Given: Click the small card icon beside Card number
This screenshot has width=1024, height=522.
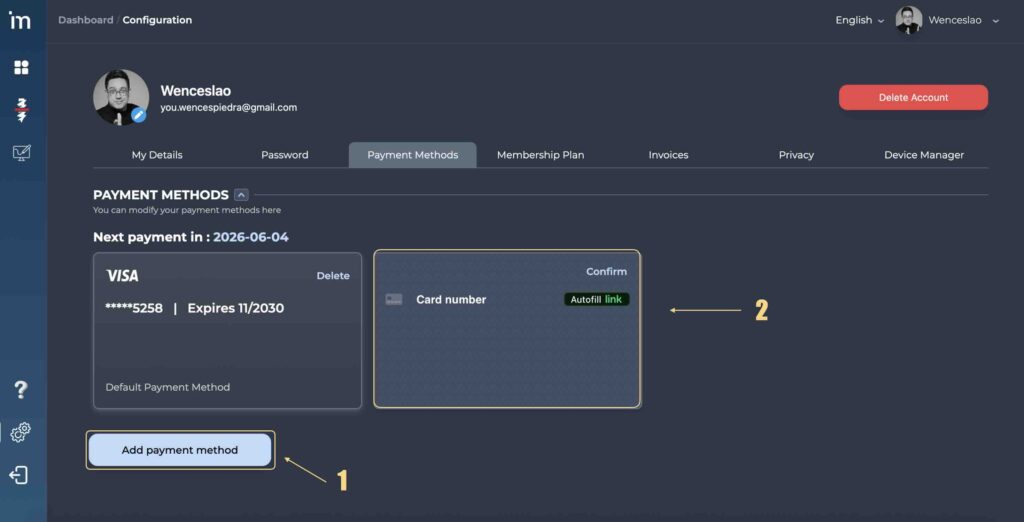Looking at the screenshot, I should pos(394,300).
